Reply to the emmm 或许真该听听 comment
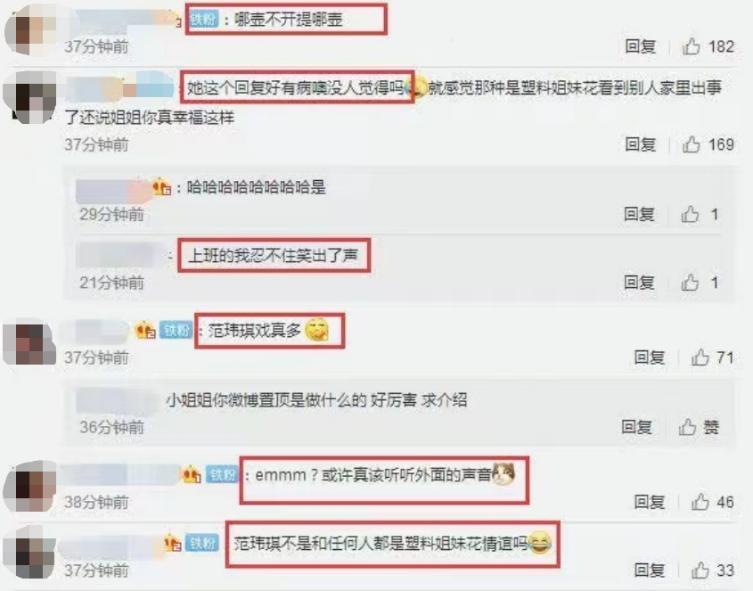The width and height of the screenshot is (753, 591). click(650, 502)
